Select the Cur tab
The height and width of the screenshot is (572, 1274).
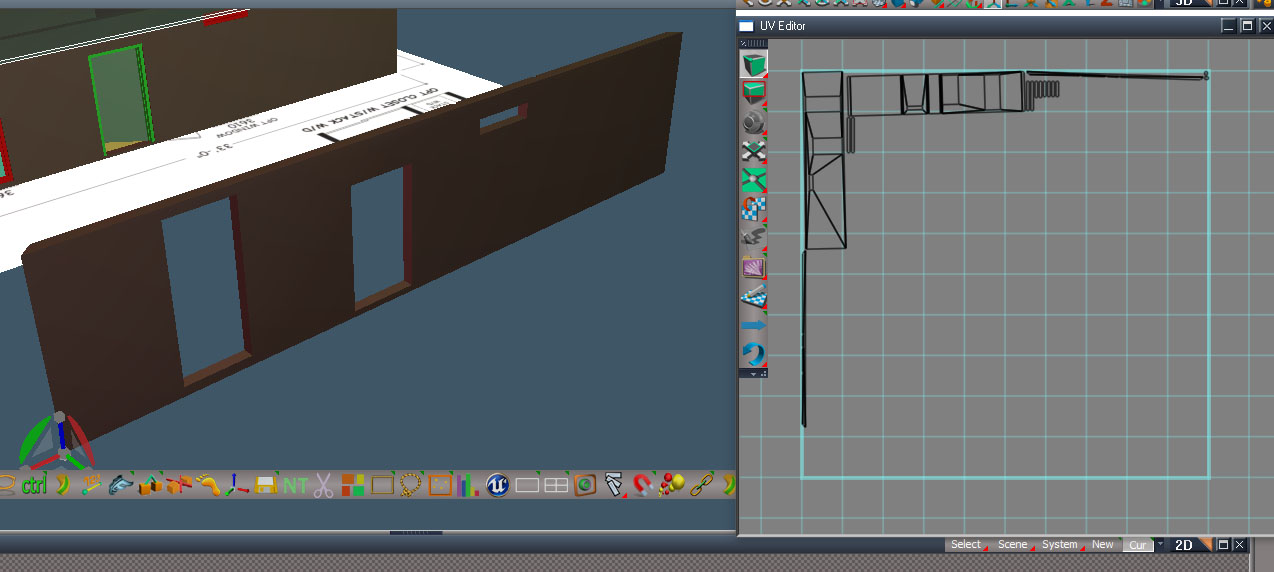(x=1138, y=545)
